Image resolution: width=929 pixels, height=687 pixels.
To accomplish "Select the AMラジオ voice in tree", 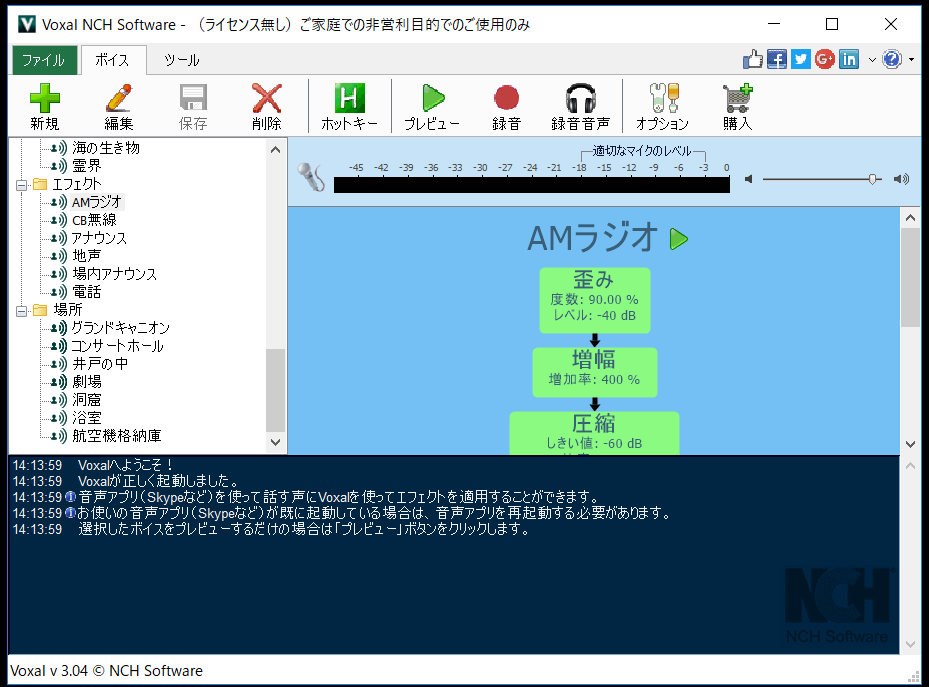I will coord(97,202).
